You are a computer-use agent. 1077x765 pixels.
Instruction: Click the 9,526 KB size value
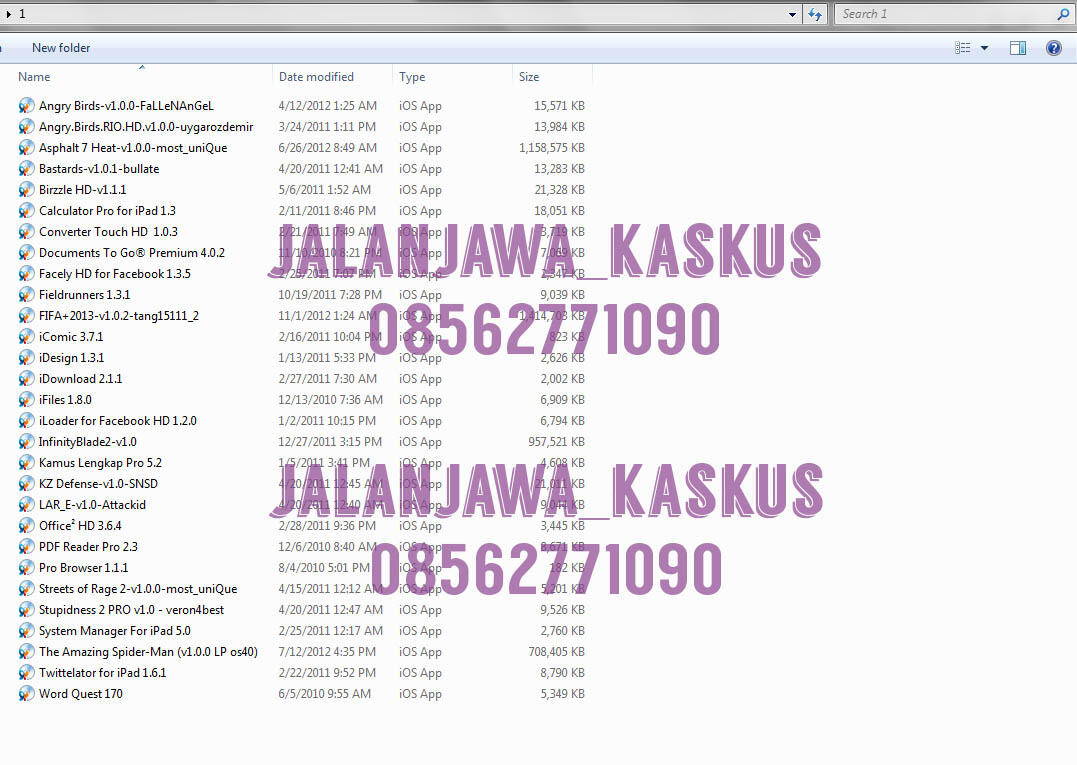point(562,610)
